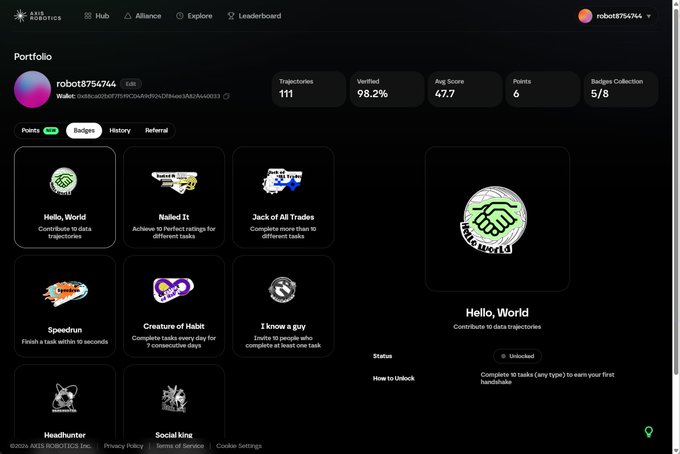Select the I know a guy badge icon

(282, 289)
